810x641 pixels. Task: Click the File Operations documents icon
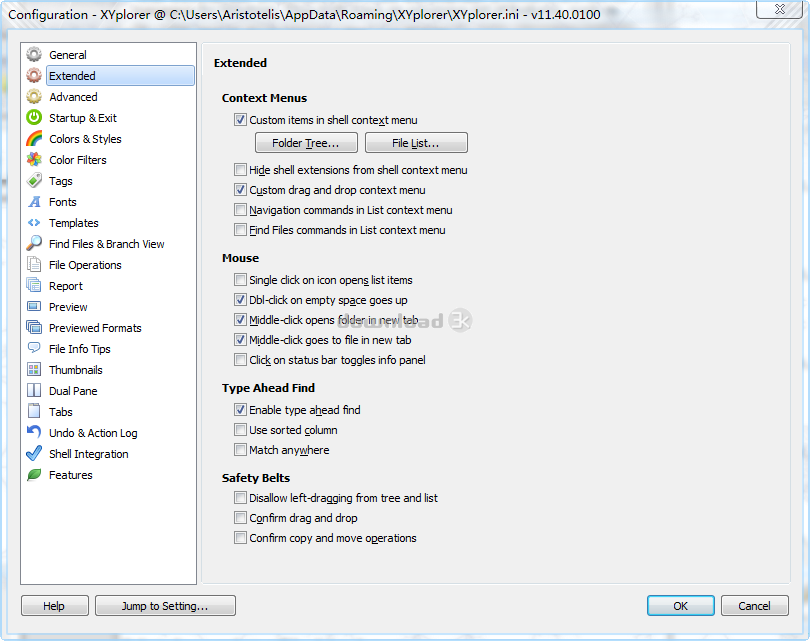click(34, 264)
